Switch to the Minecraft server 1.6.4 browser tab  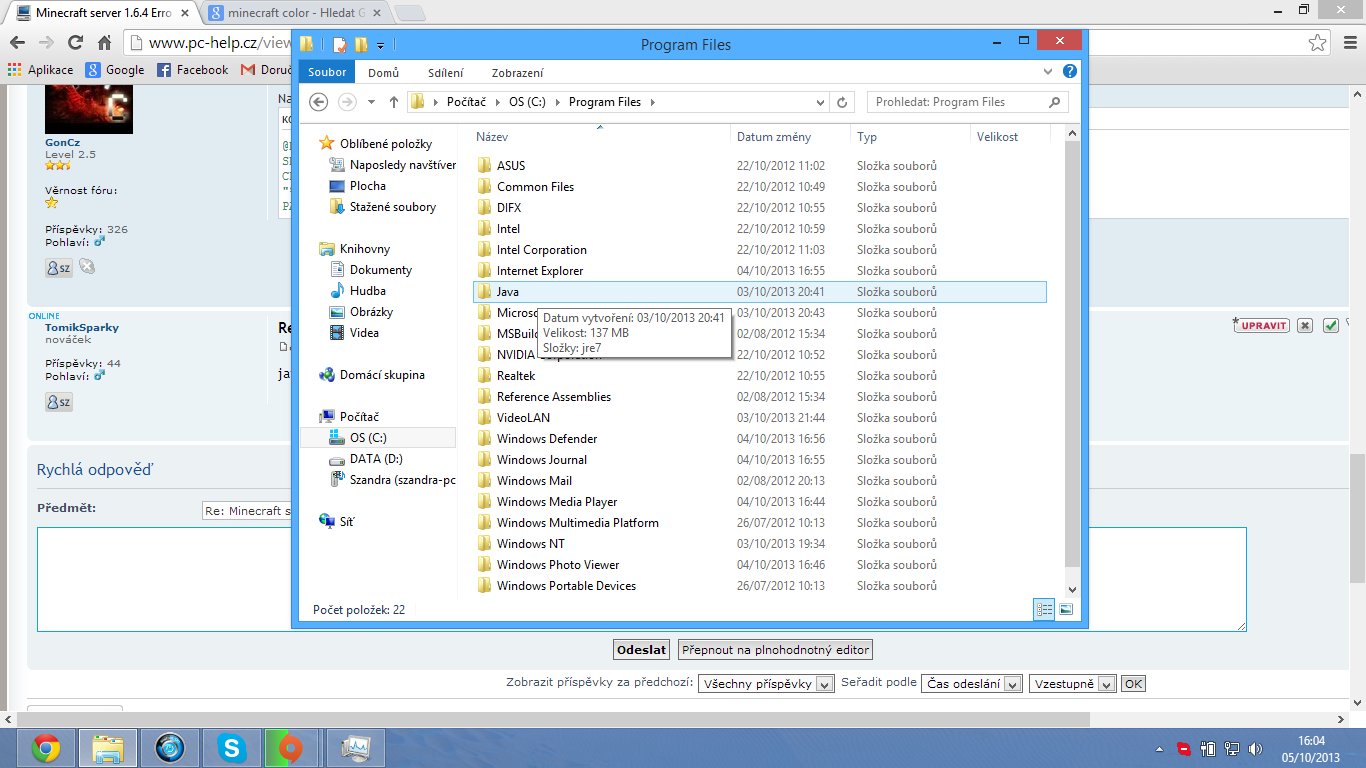coord(103,13)
